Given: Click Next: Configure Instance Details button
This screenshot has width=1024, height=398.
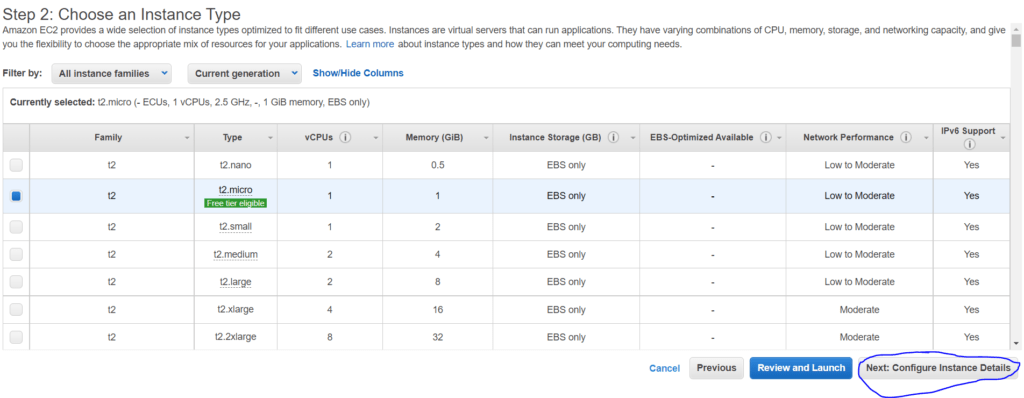Looking at the screenshot, I should pos(938,368).
